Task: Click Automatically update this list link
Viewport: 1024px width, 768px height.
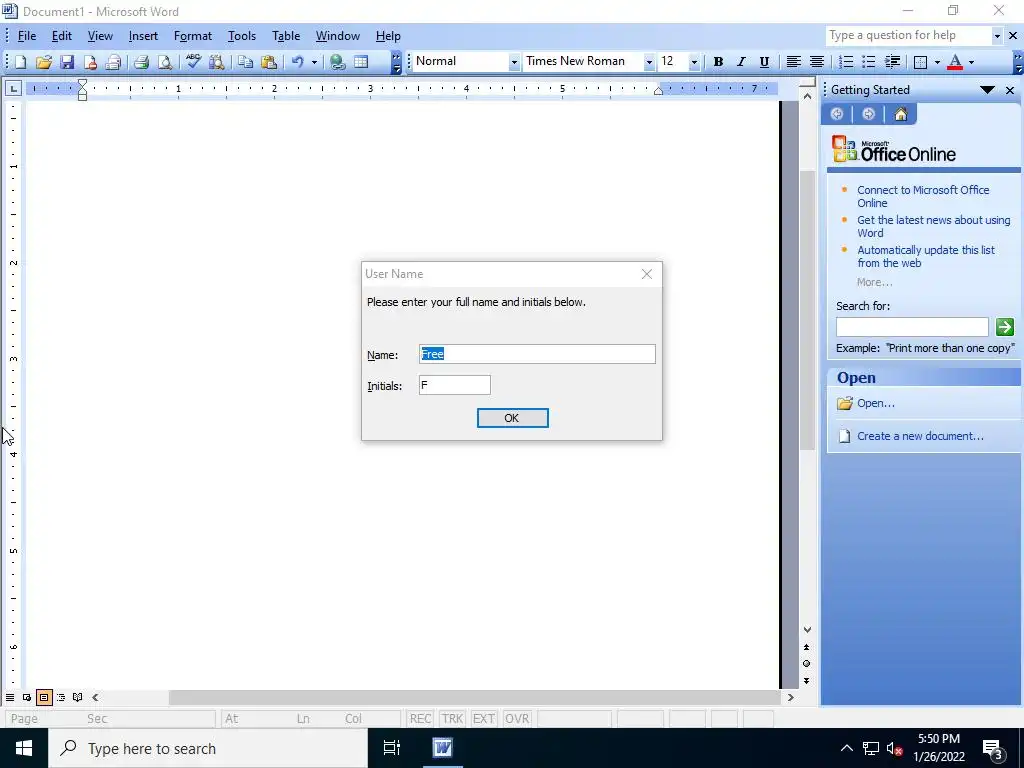Action: [925, 257]
